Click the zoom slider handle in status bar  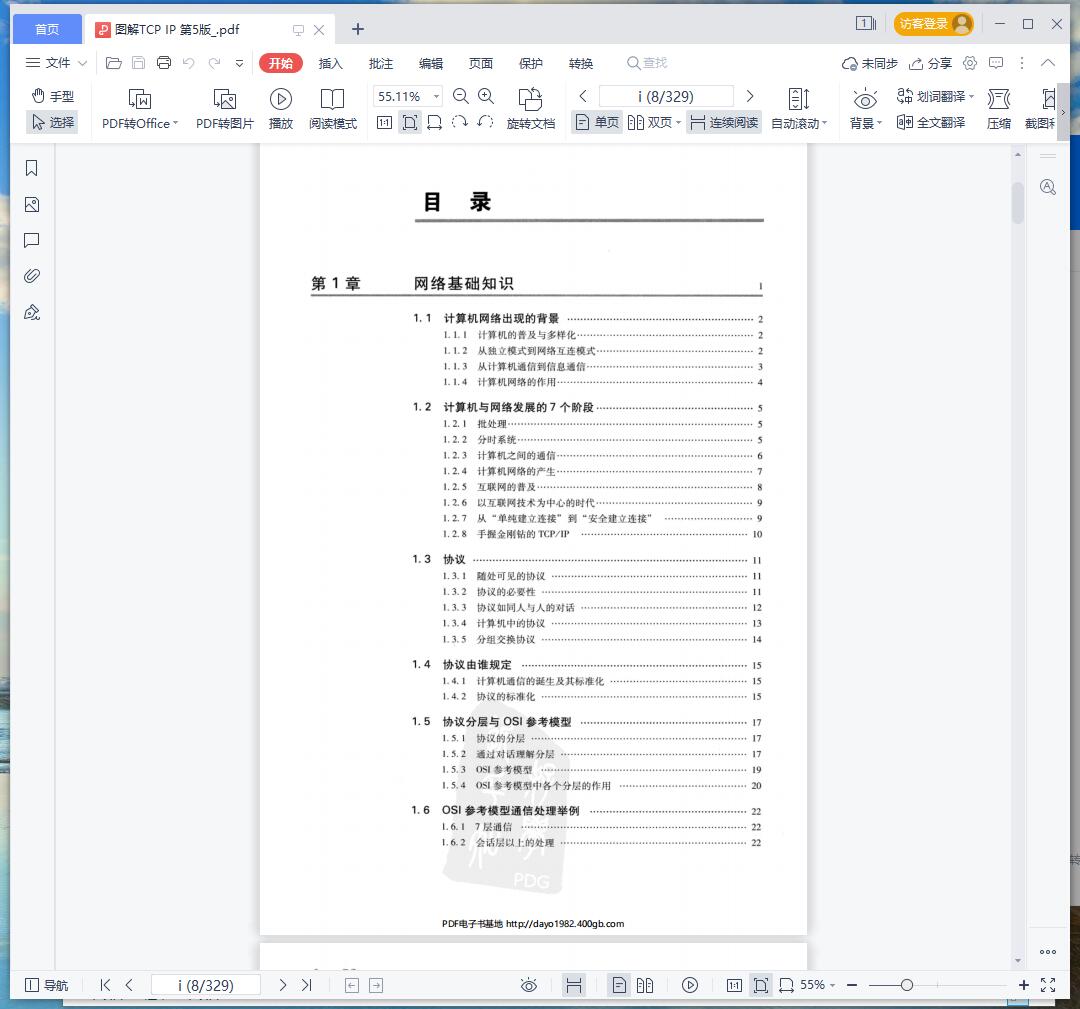[906, 985]
